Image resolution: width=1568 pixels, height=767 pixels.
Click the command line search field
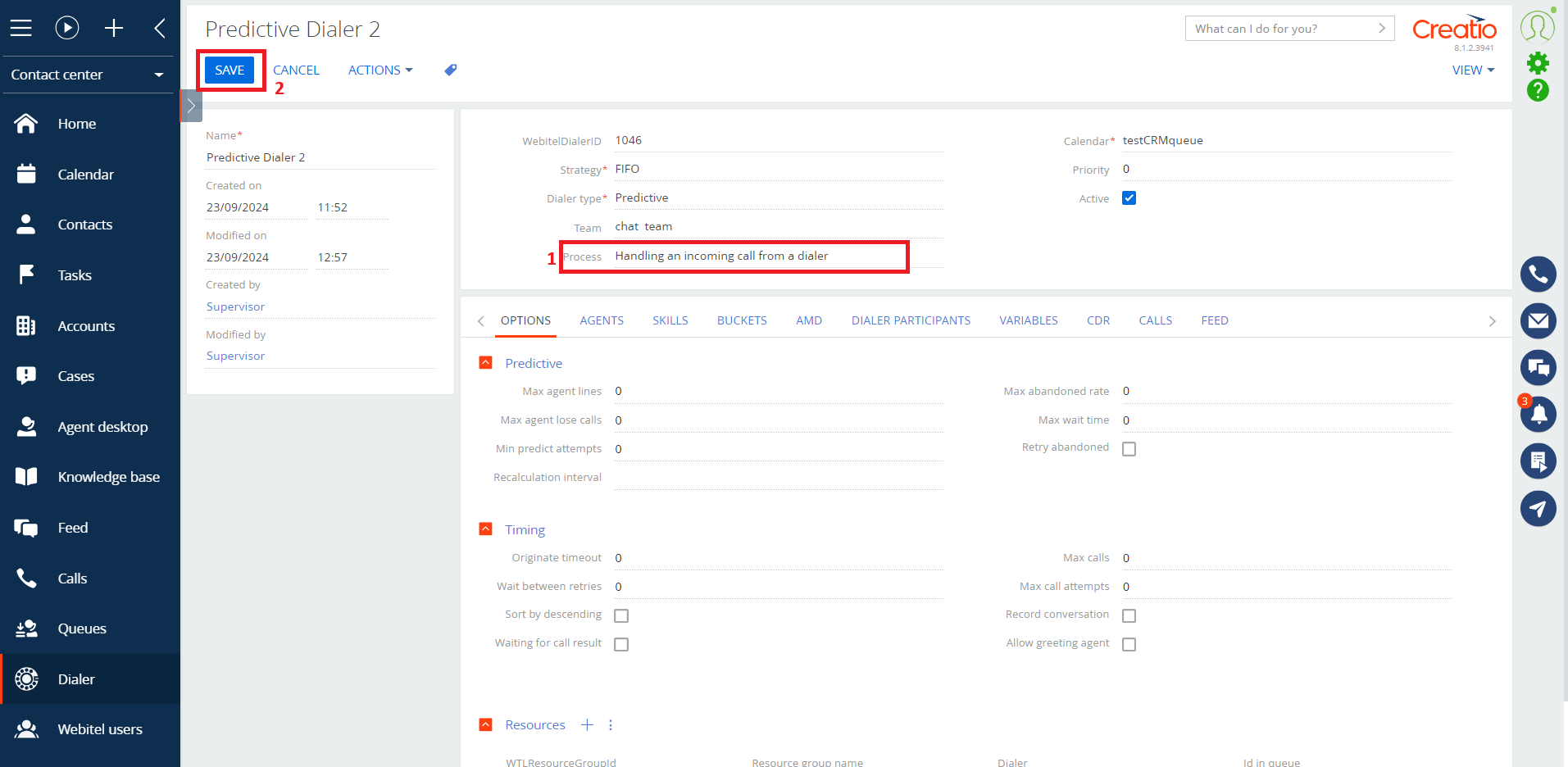tap(1289, 29)
